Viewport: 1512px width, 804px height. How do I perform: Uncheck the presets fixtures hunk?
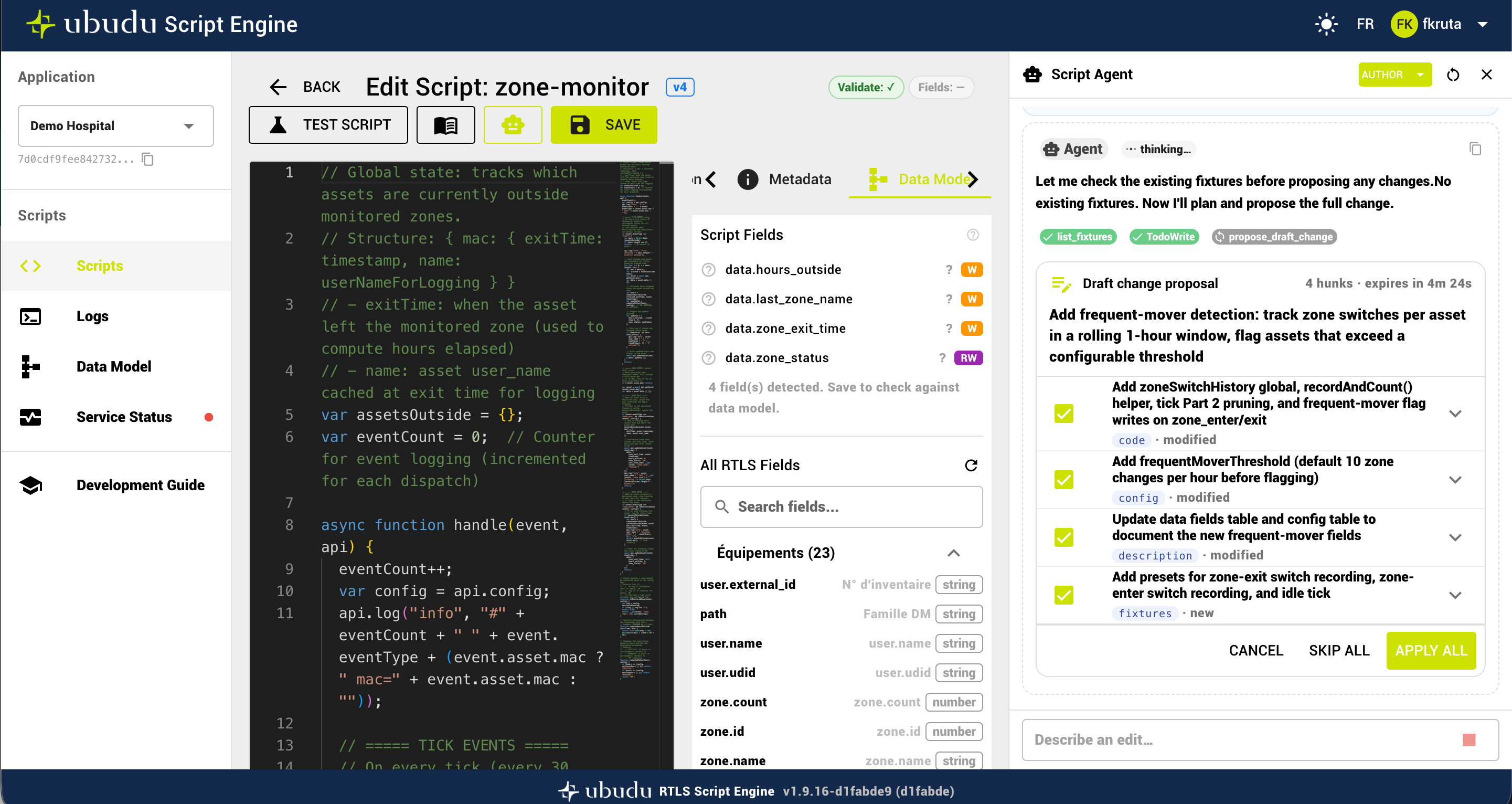(x=1063, y=595)
